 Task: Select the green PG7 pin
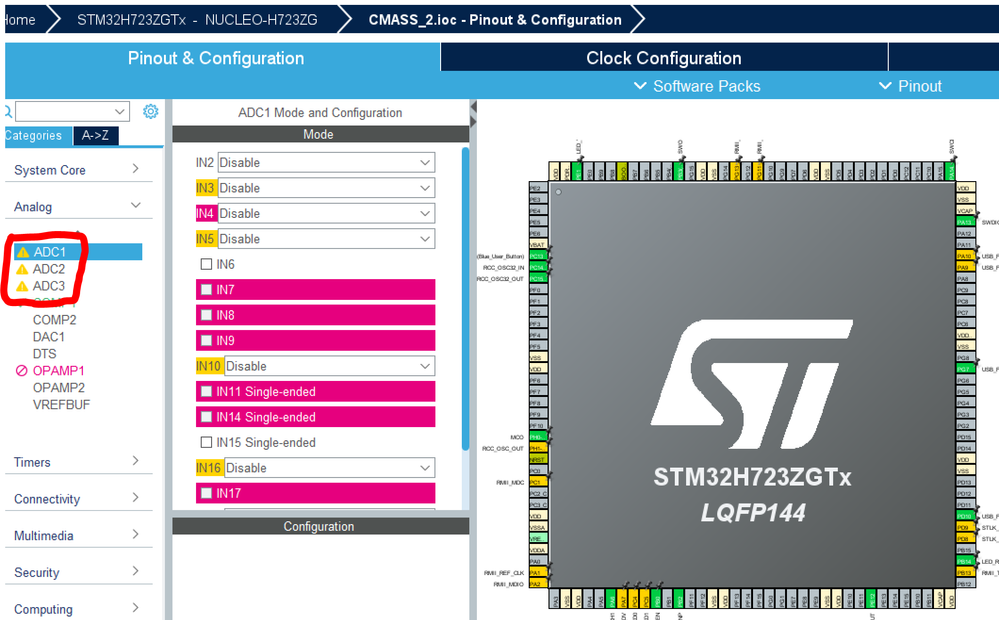[x=965, y=369]
